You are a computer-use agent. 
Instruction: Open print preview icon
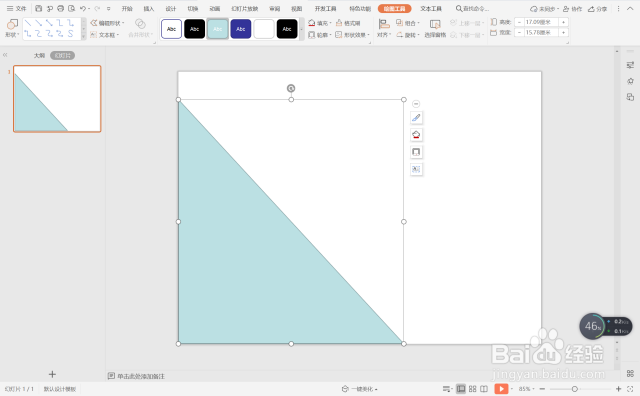coord(71,9)
